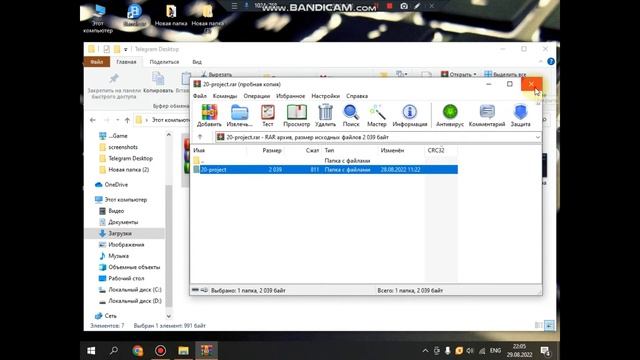Select OneDrive in Explorer sidebar

click(x=116, y=184)
